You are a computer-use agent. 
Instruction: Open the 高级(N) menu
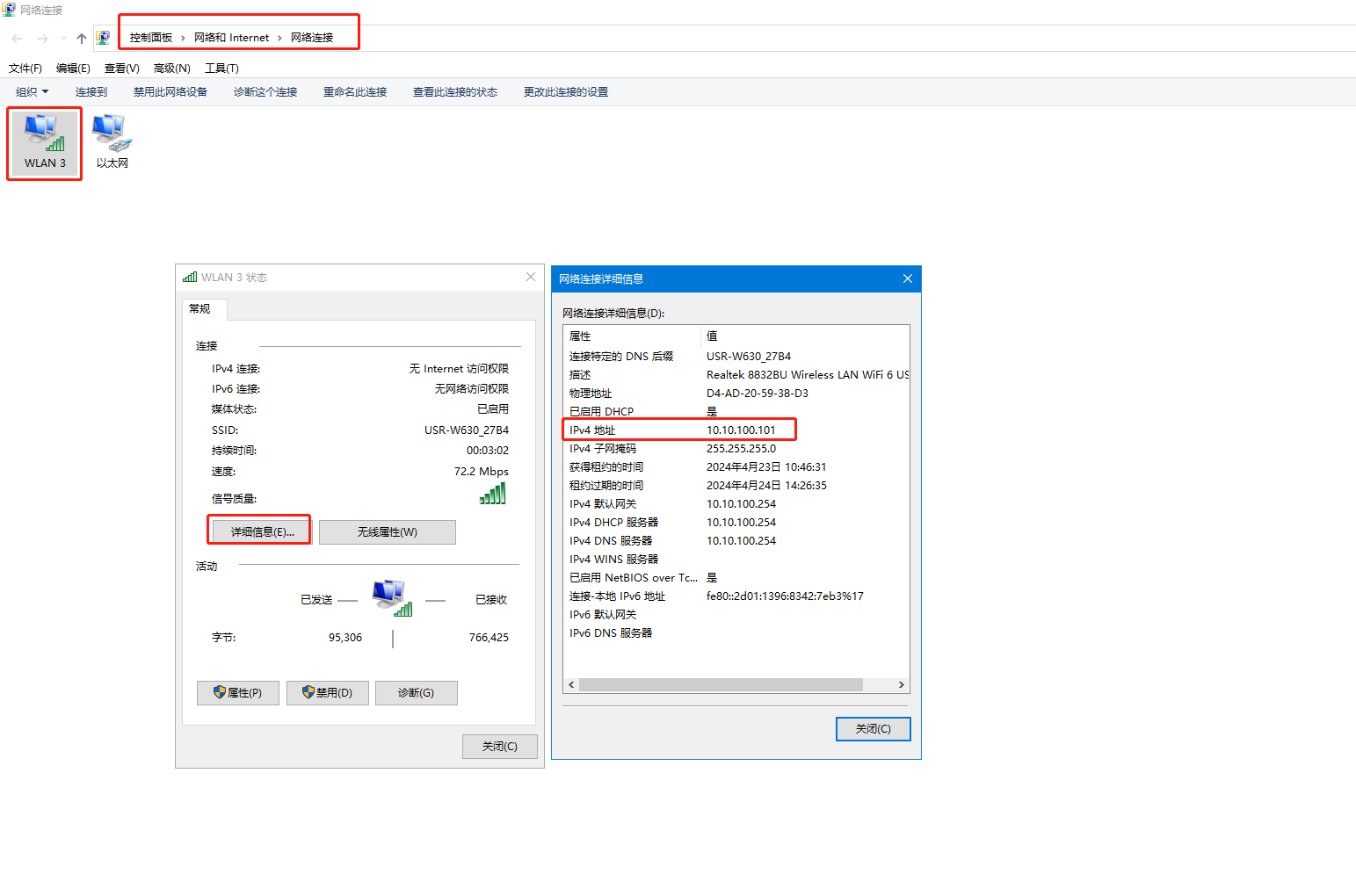point(171,69)
